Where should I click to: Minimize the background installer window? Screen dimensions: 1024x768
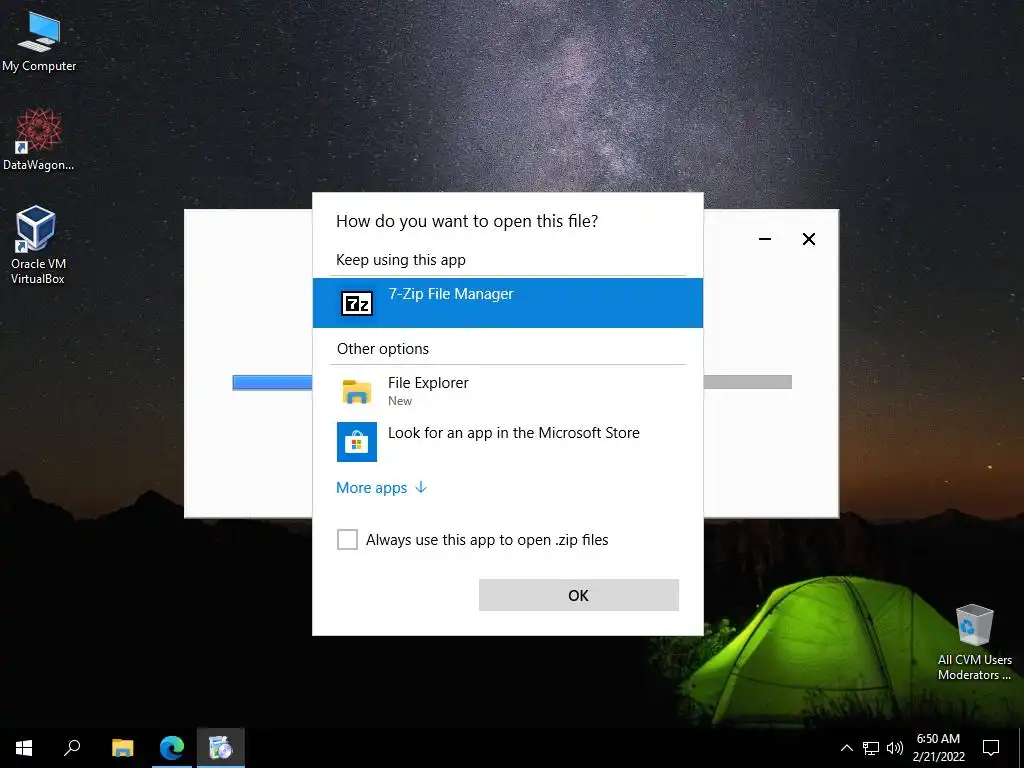click(x=765, y=239)
